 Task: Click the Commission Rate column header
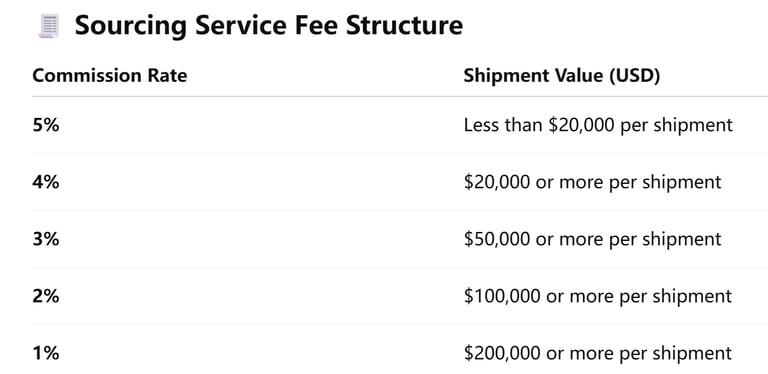[x=110, y=76]
